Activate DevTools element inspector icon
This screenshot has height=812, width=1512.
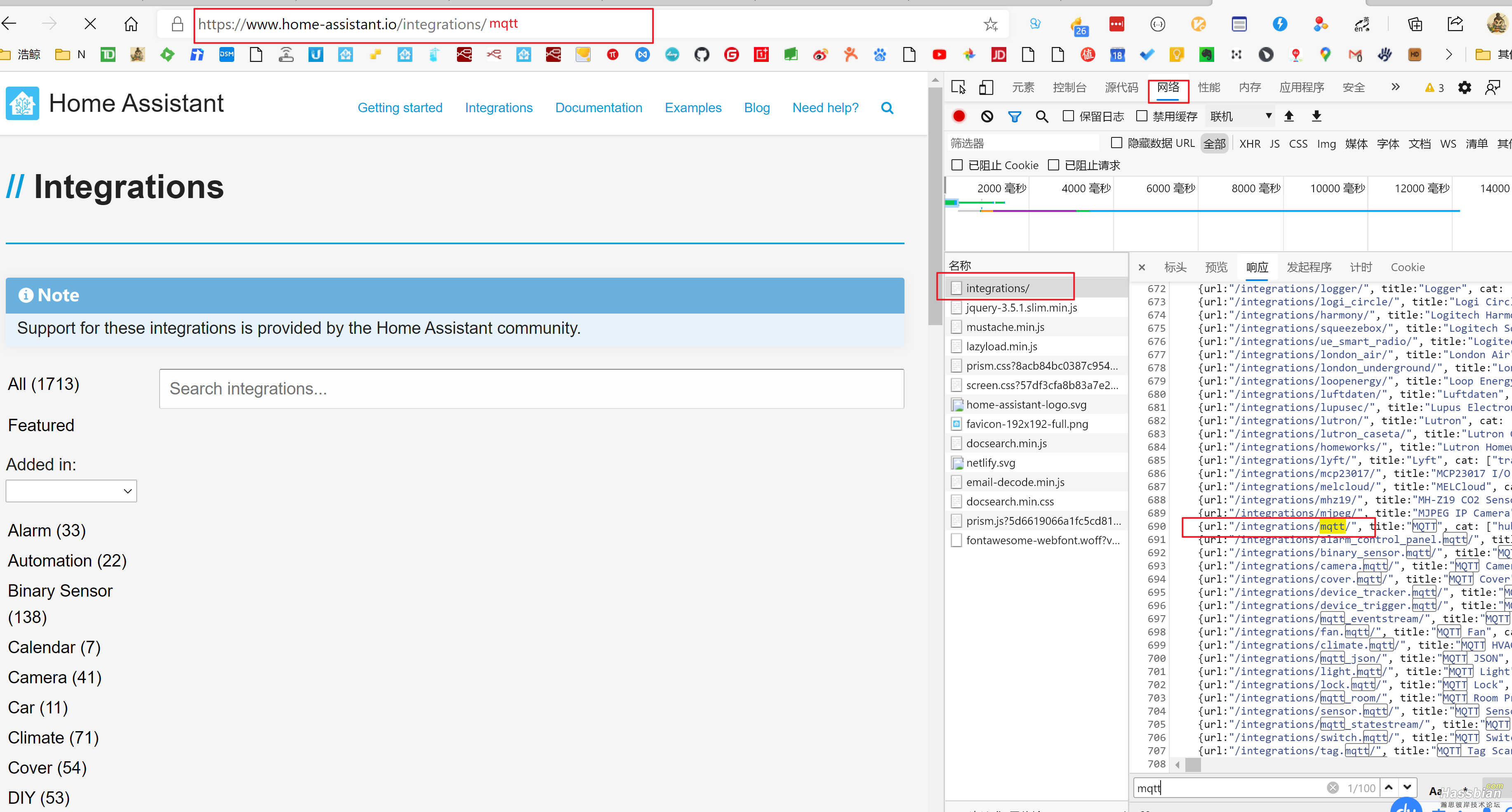click(x=958, y=87)
